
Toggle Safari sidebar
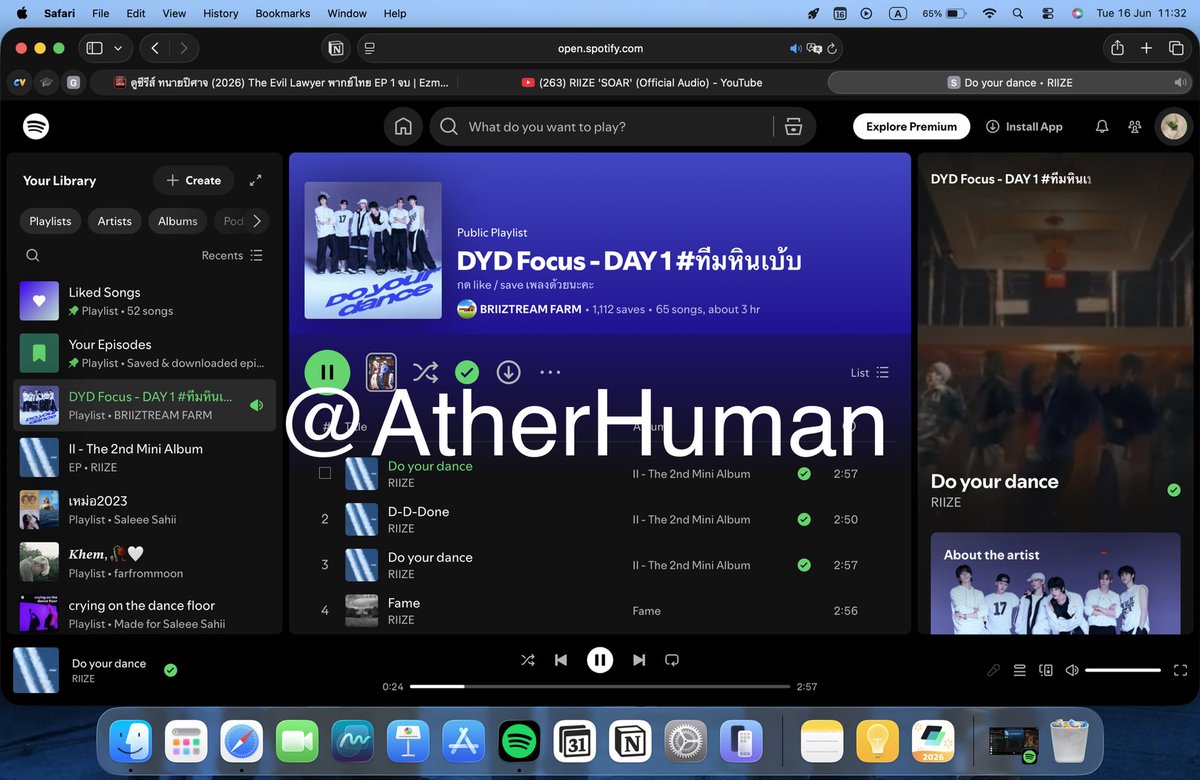[x=95, y=48]
